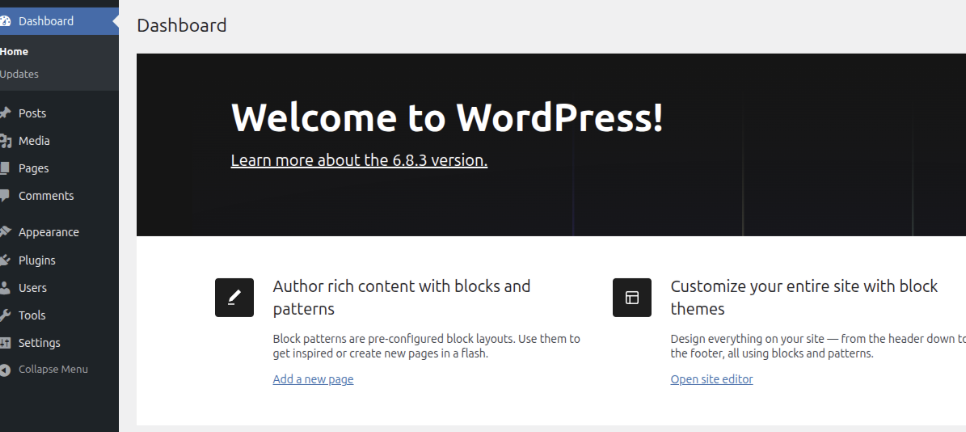Open the Updates submenu item
Viewport: 966px width, 432px height.
pyautogui.click(x=19, y=74)
